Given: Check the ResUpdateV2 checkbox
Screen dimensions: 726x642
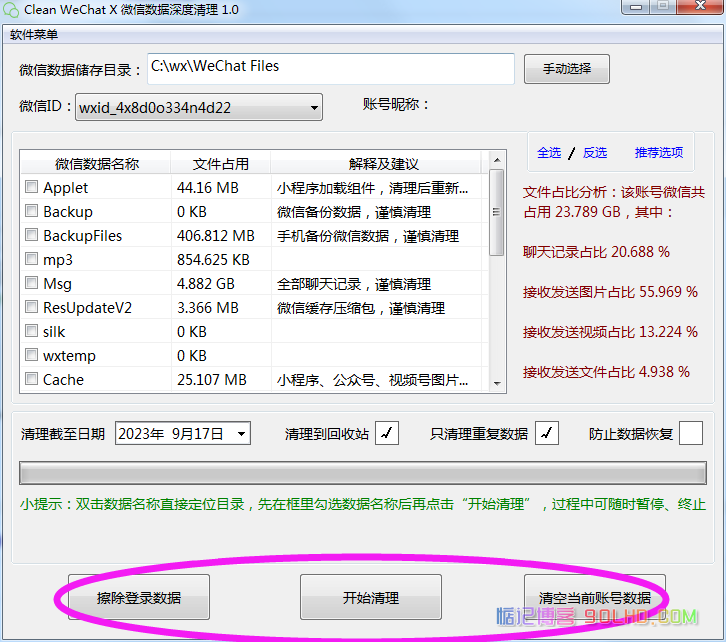Looking at the screenshot, I should (x=31, y=307).
